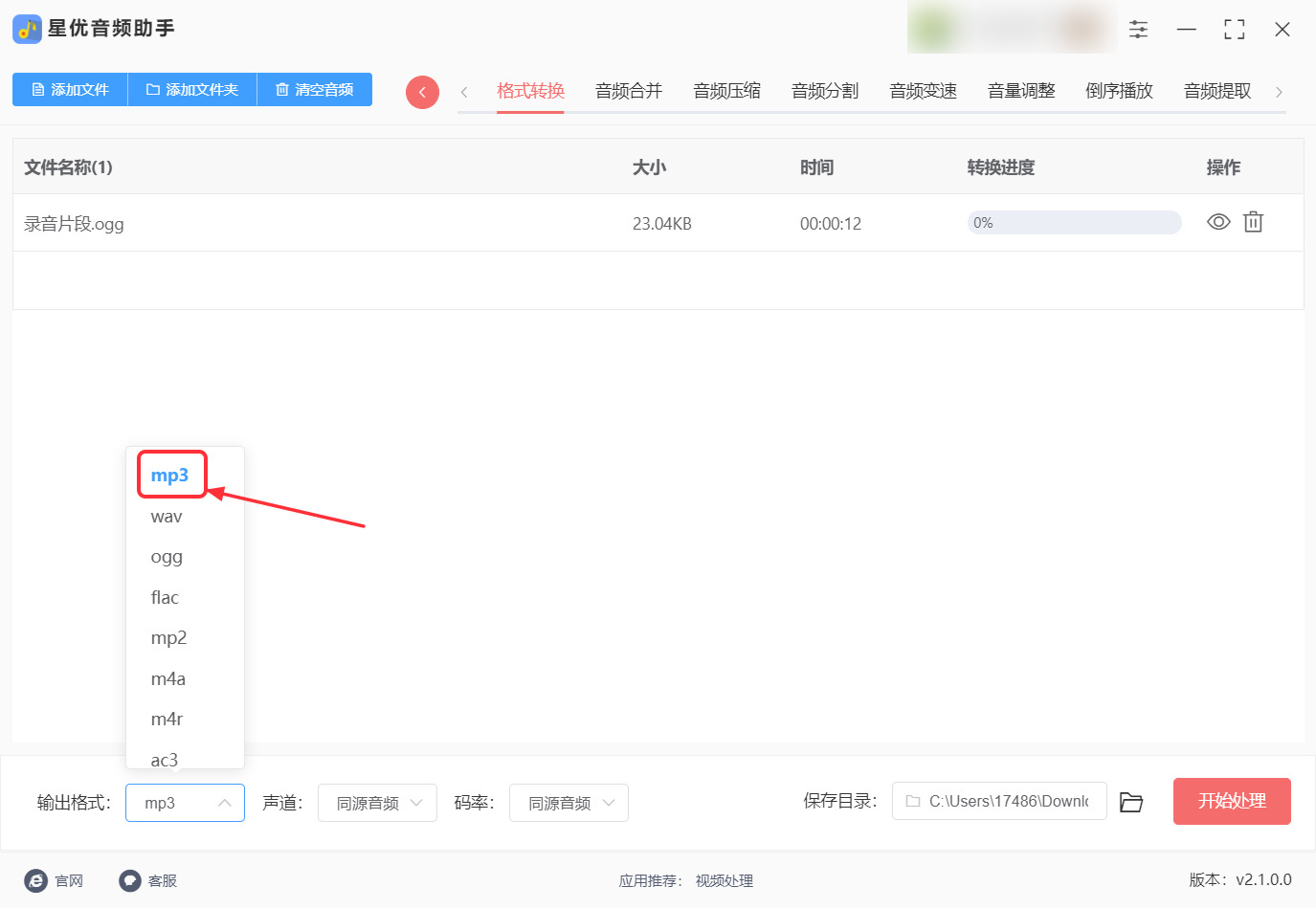The height and width of the screenshot is (909, 1316).
Task: Click the 星优音频助手 app logo icon
Action: pos(27,29)
